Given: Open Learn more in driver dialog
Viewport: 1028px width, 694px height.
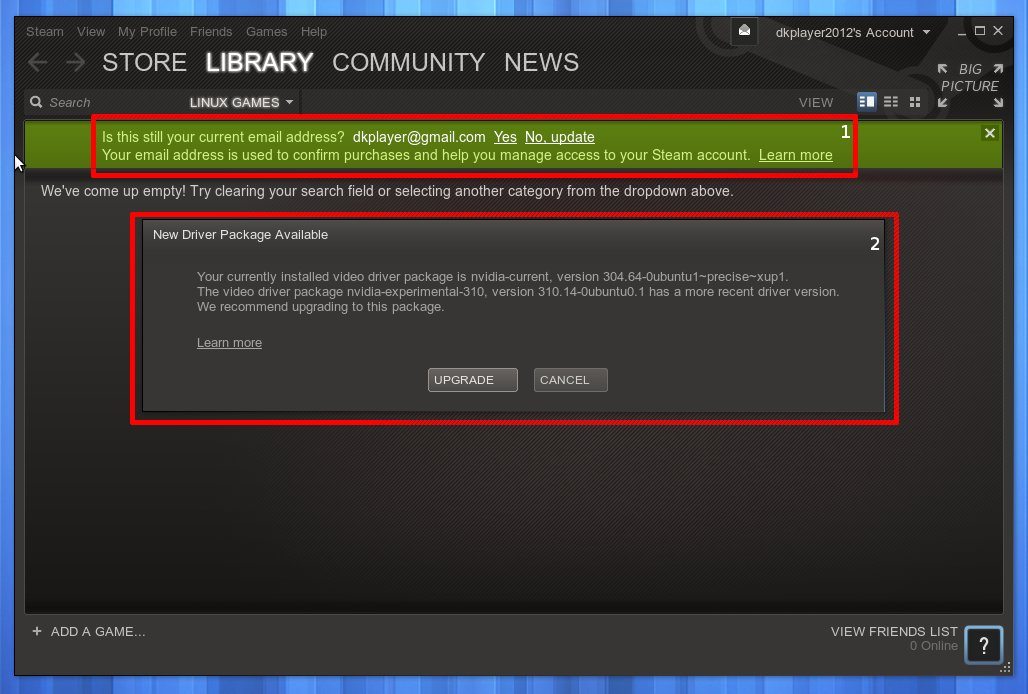Looking at the screenshot, I should (229, 343).
